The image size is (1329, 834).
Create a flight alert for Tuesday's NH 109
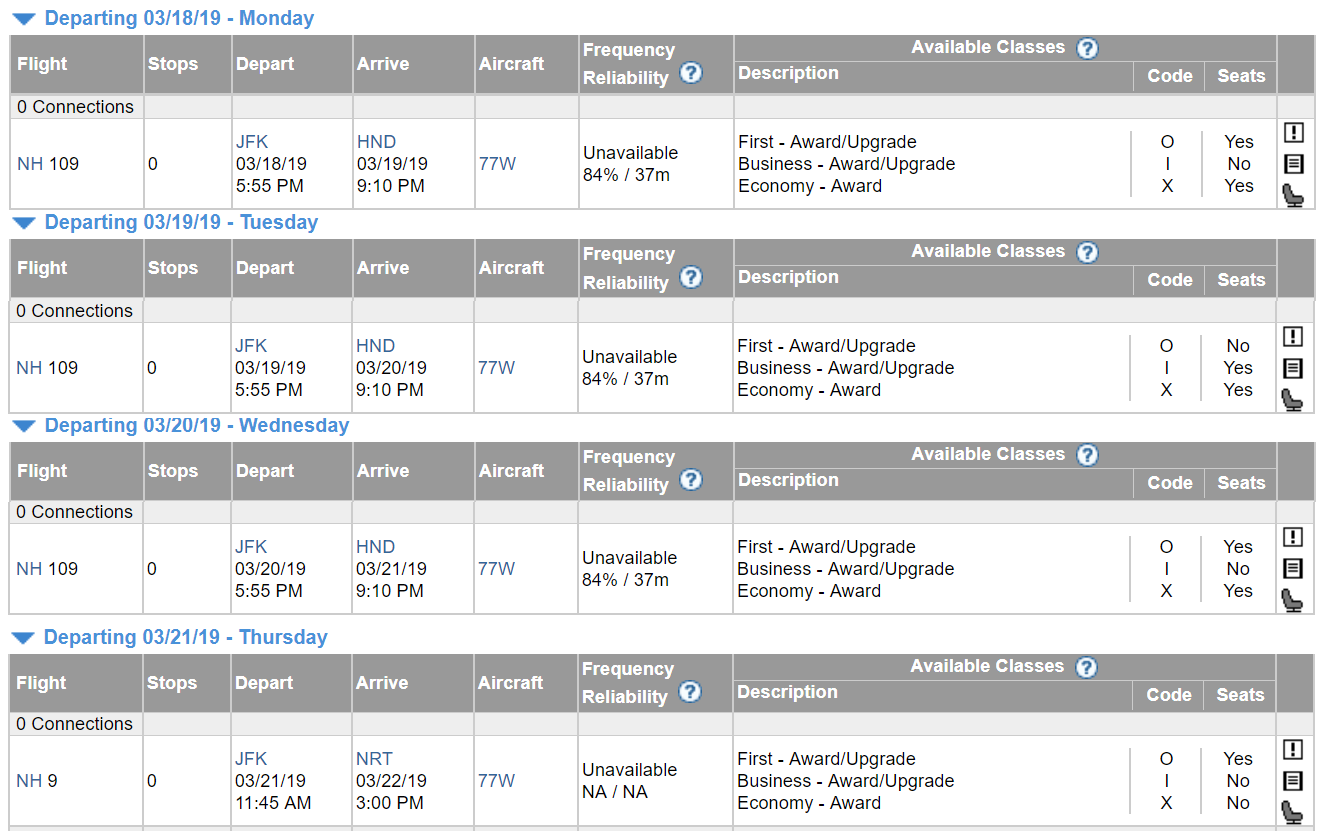pos(1293,337)
